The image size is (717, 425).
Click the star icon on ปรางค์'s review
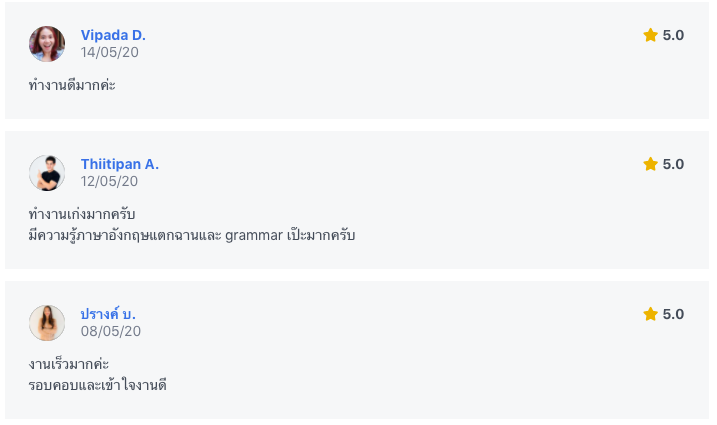pyautogui.click(x=650, y=314)
